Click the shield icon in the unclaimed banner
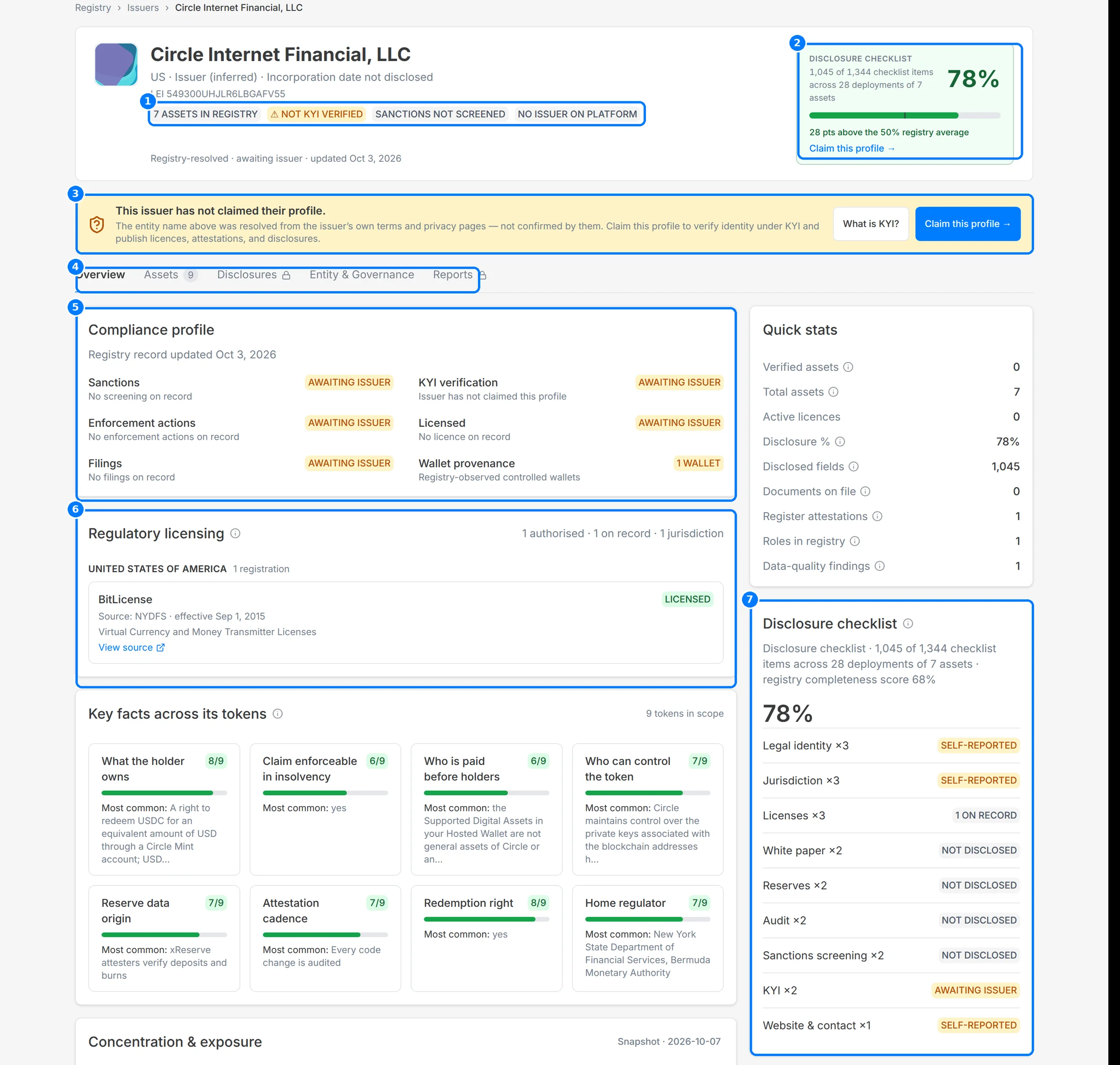1120x1065 pixels. point(97,224)
